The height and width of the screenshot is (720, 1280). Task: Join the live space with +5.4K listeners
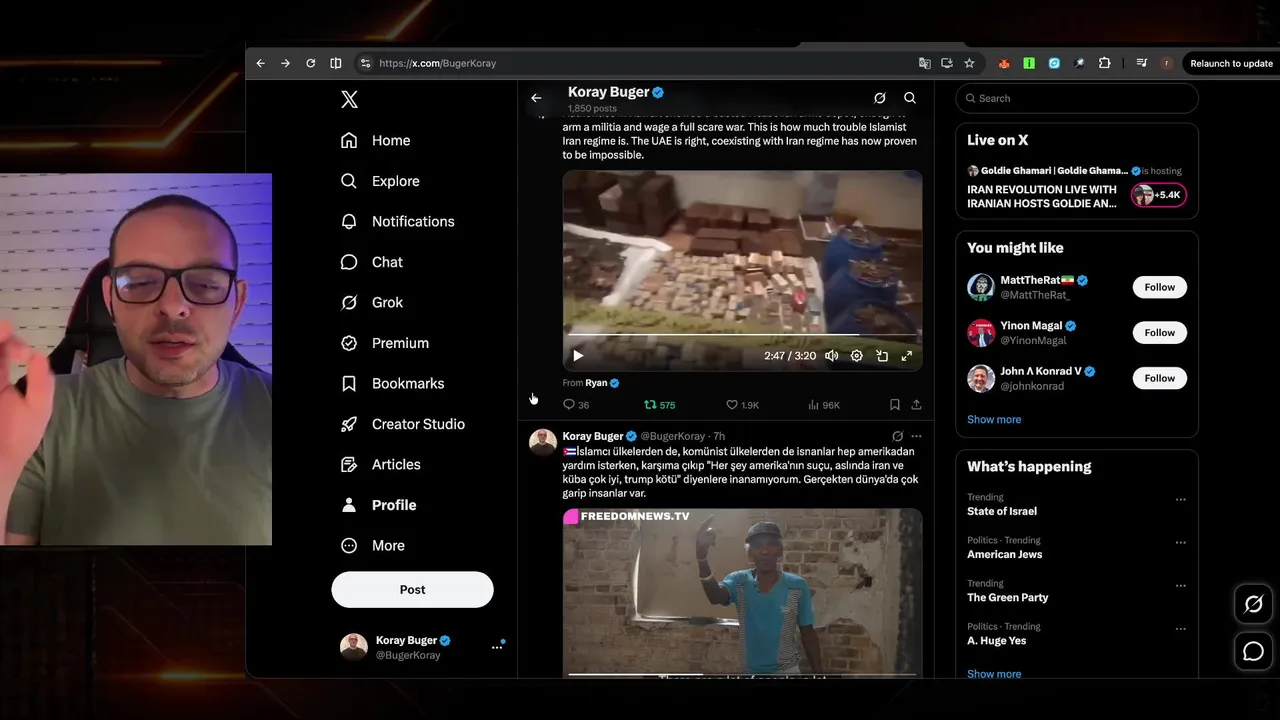(1159, 195)
